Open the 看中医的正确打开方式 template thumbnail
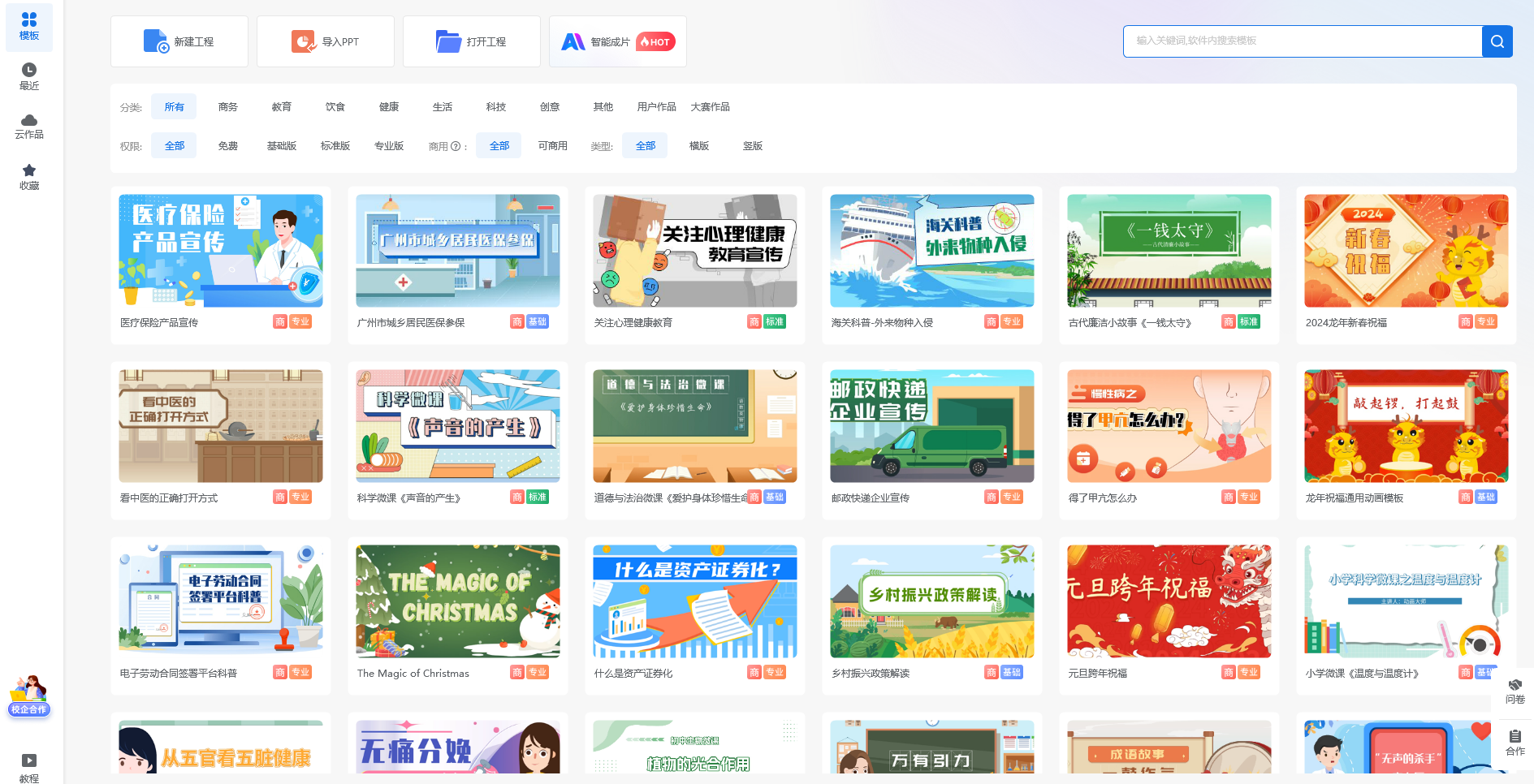1534x784 pixels. 221,426
